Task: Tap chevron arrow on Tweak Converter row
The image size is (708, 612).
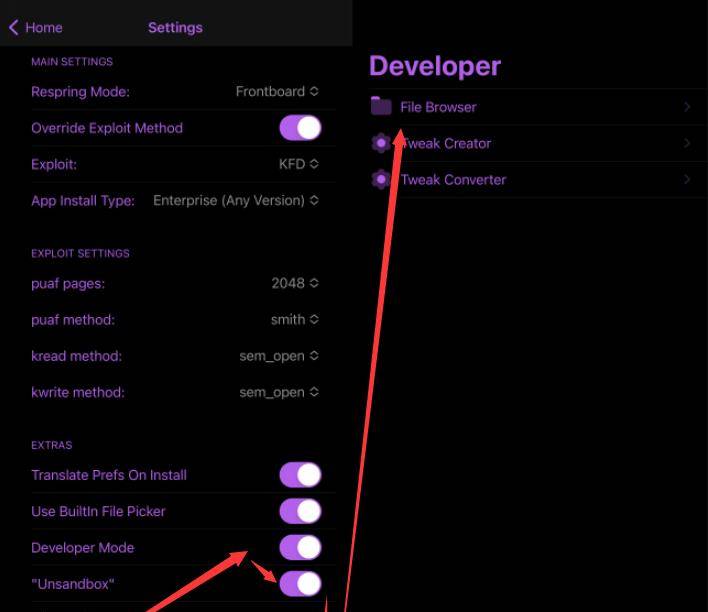Action: coord(687,180)
